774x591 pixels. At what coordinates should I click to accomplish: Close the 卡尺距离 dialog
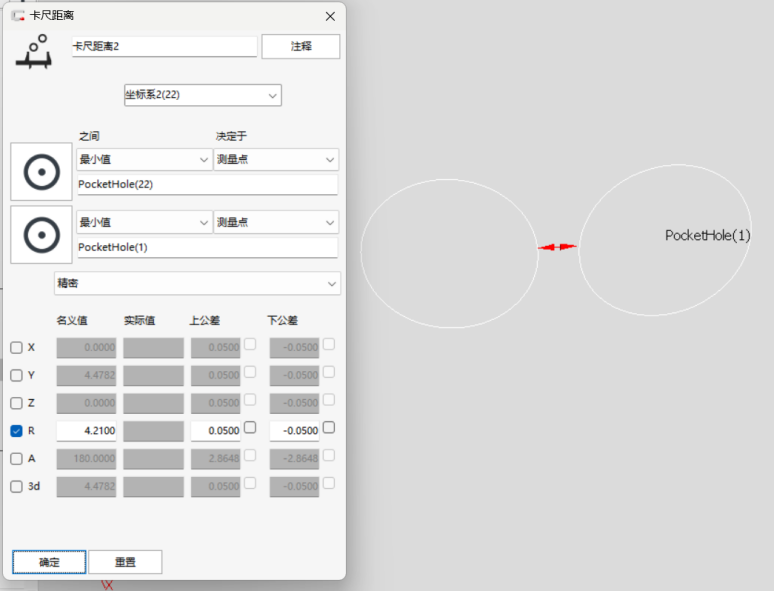[x=330, y=16]
